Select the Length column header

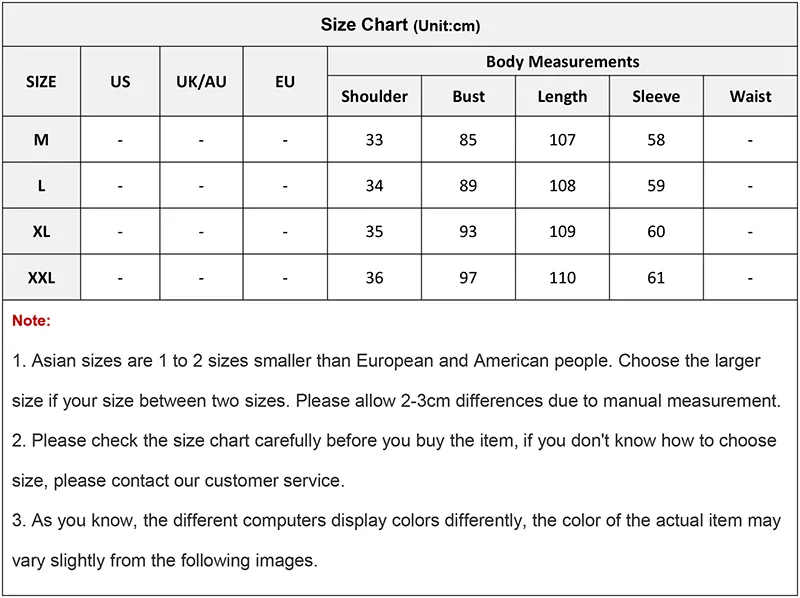562,96
